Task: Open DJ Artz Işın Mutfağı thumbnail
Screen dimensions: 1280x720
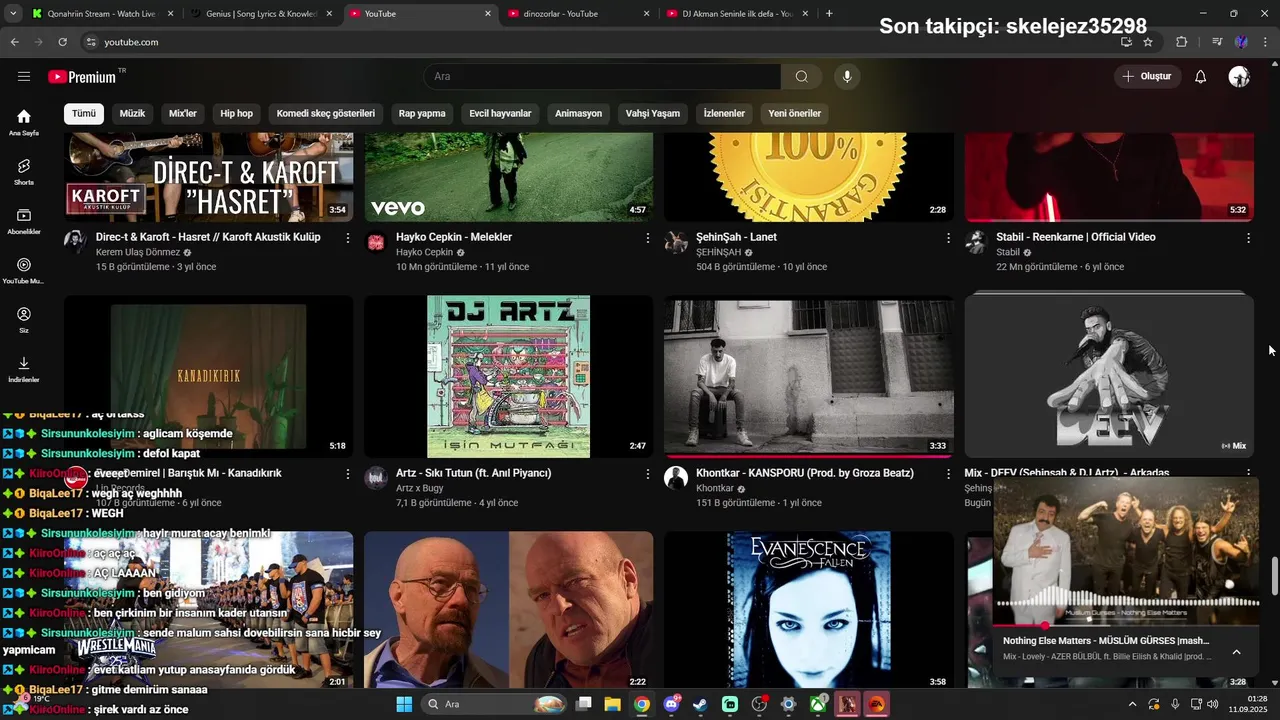Action: (508, 376)
